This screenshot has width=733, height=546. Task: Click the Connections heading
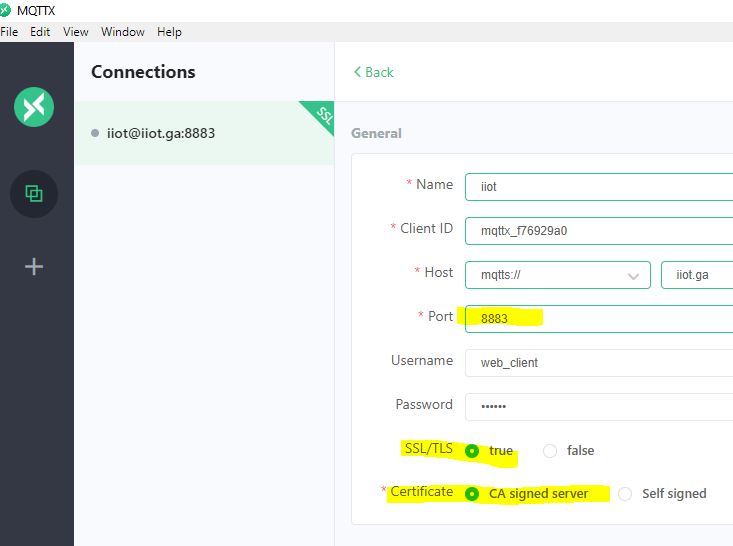tap(143, 72)
